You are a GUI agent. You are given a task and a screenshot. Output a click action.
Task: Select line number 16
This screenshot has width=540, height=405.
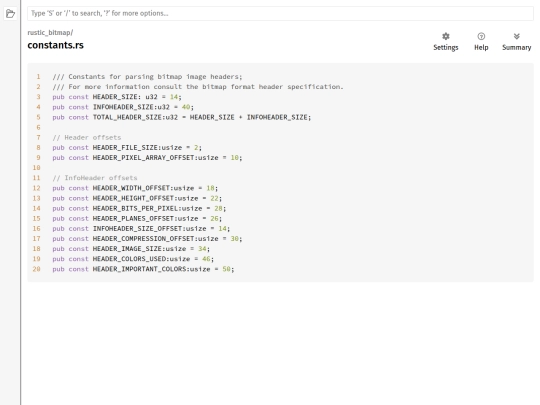pyautogui.click(x=37, y=228)
